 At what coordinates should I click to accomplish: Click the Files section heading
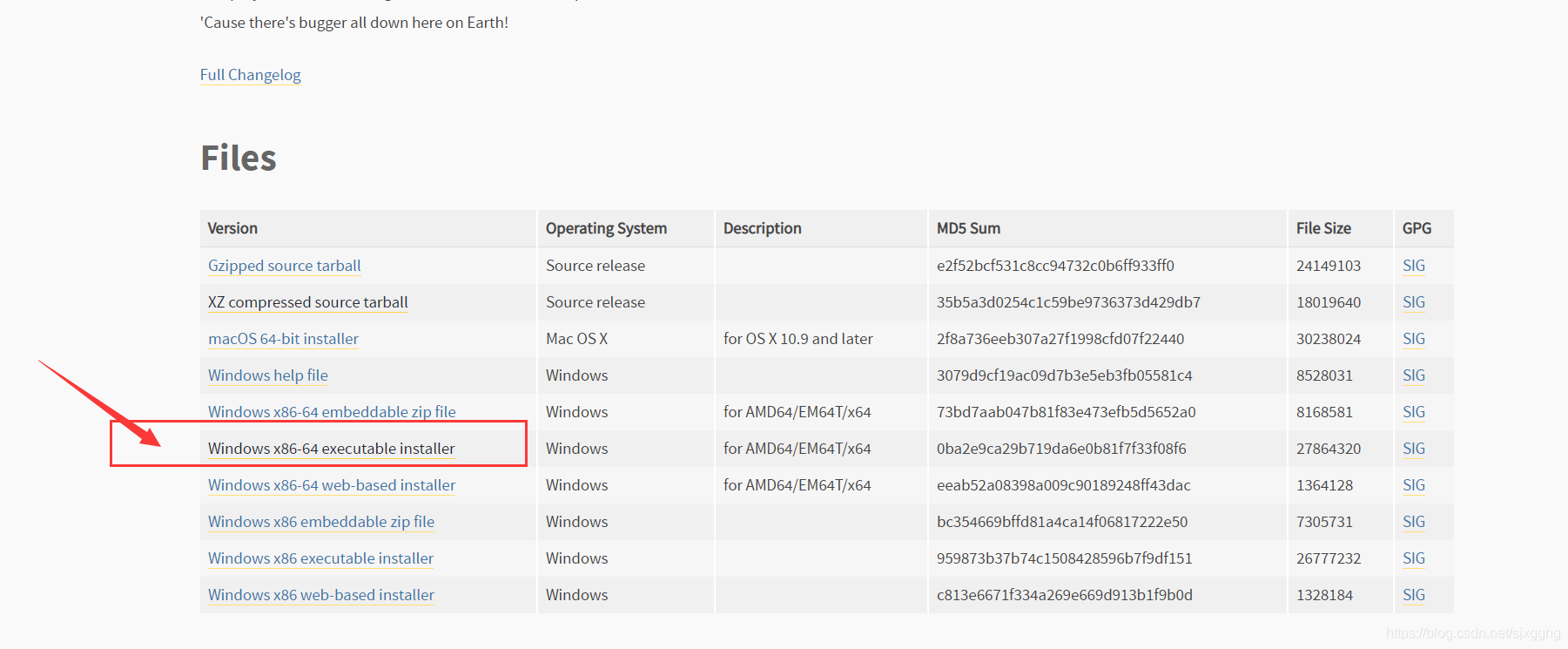pos(239,159)
